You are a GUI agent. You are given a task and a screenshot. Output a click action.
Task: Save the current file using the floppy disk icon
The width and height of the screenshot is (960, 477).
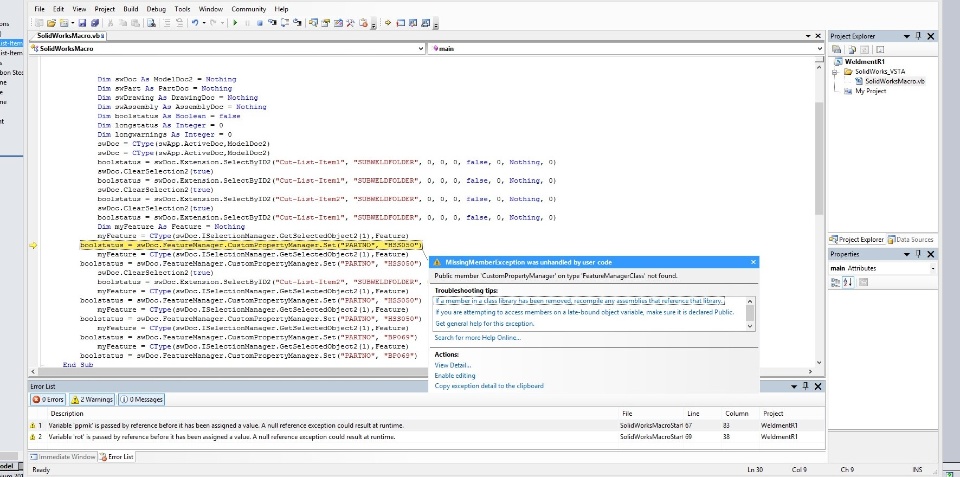(x=82, y=23)
